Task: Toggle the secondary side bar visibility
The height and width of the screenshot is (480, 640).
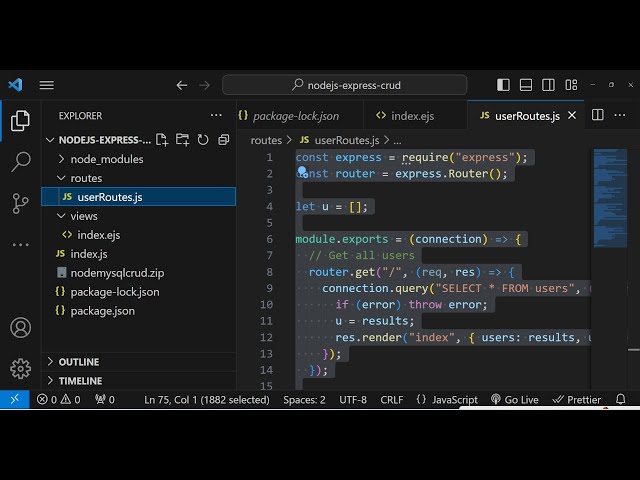Action: (x=547, y=85)
